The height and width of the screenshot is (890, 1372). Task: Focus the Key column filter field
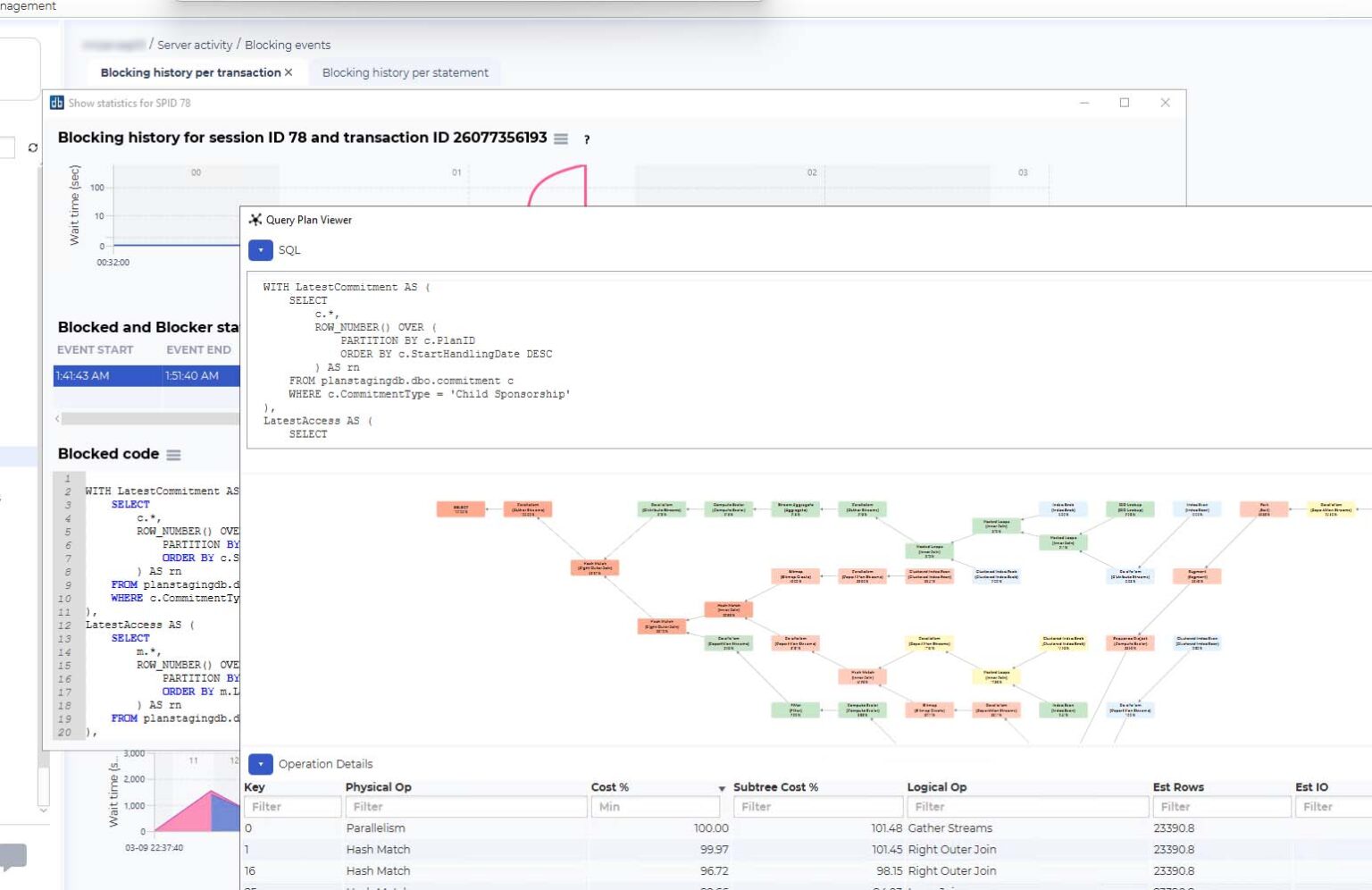291,807
